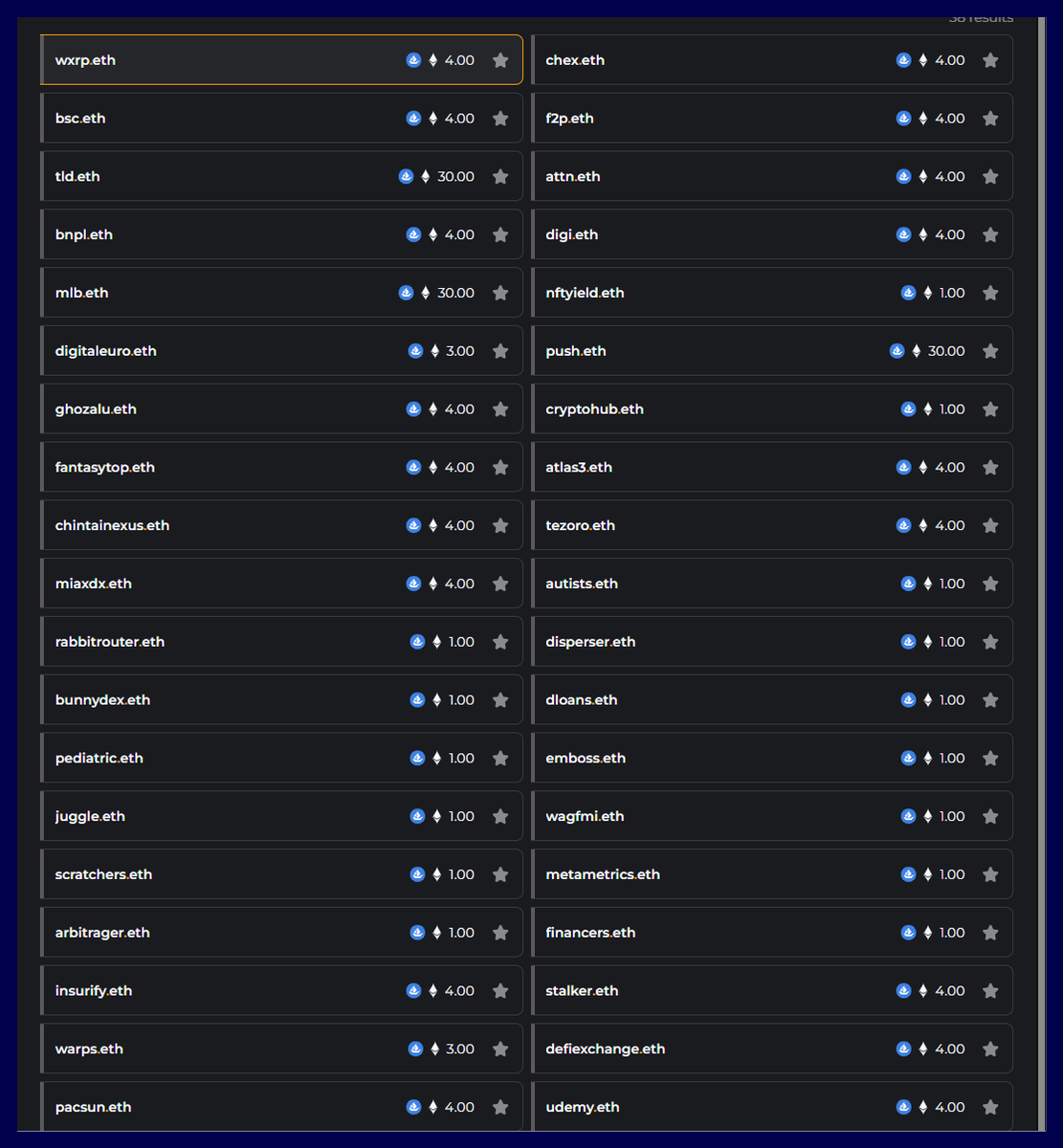Viewport: 1063px width, 1148px height.
Task: Select the highlighted wxrp.eth card
Action: click(x=281, y=59)
